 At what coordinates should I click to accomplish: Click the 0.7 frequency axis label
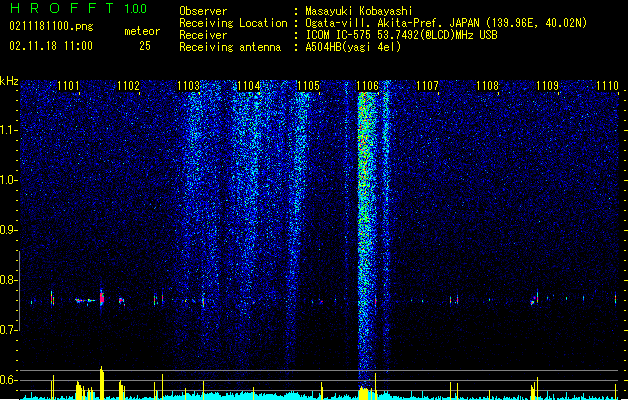[8, 330]
